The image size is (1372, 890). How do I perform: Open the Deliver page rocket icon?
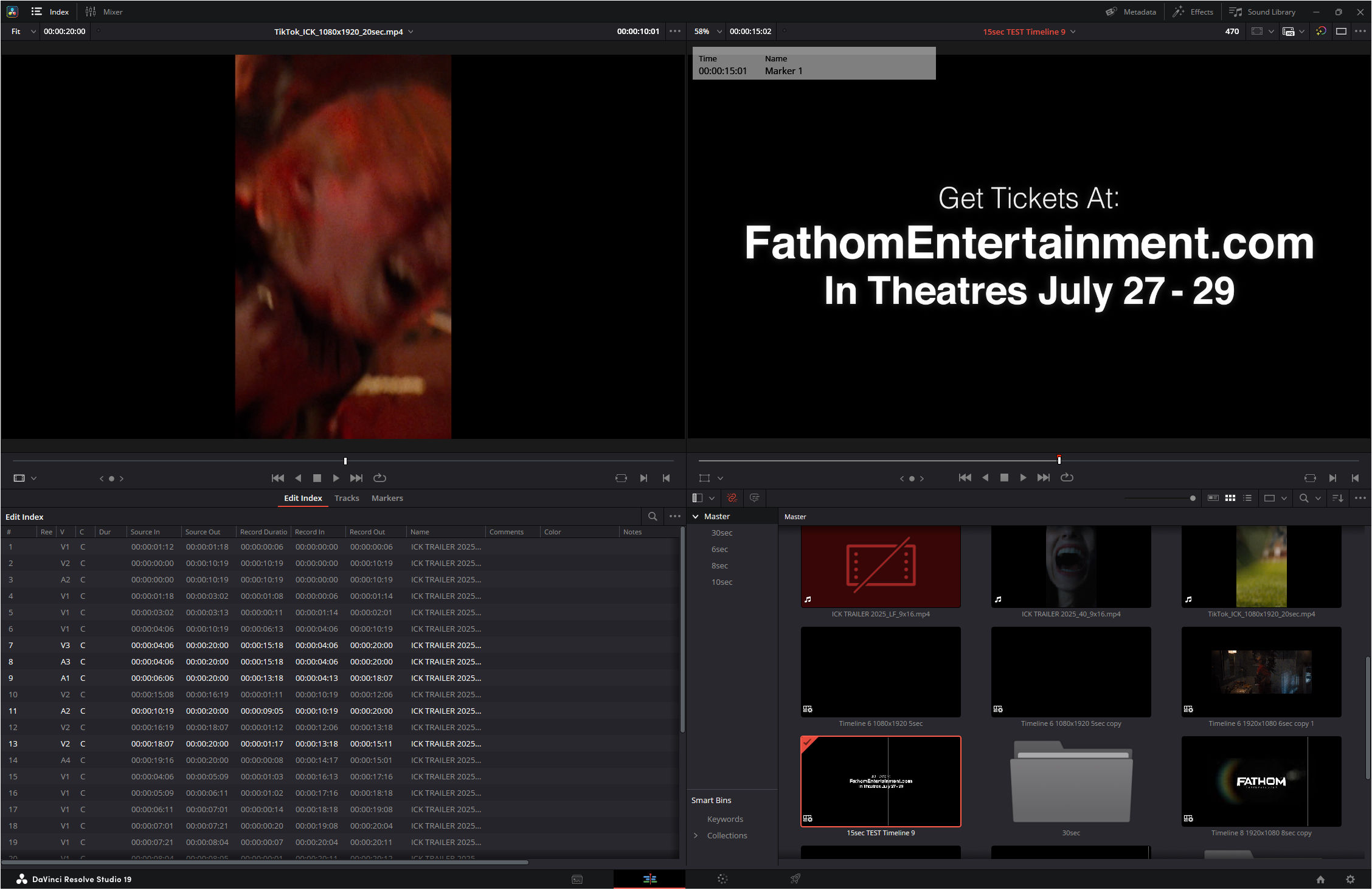pyautogui.click(x=795, y=879)
